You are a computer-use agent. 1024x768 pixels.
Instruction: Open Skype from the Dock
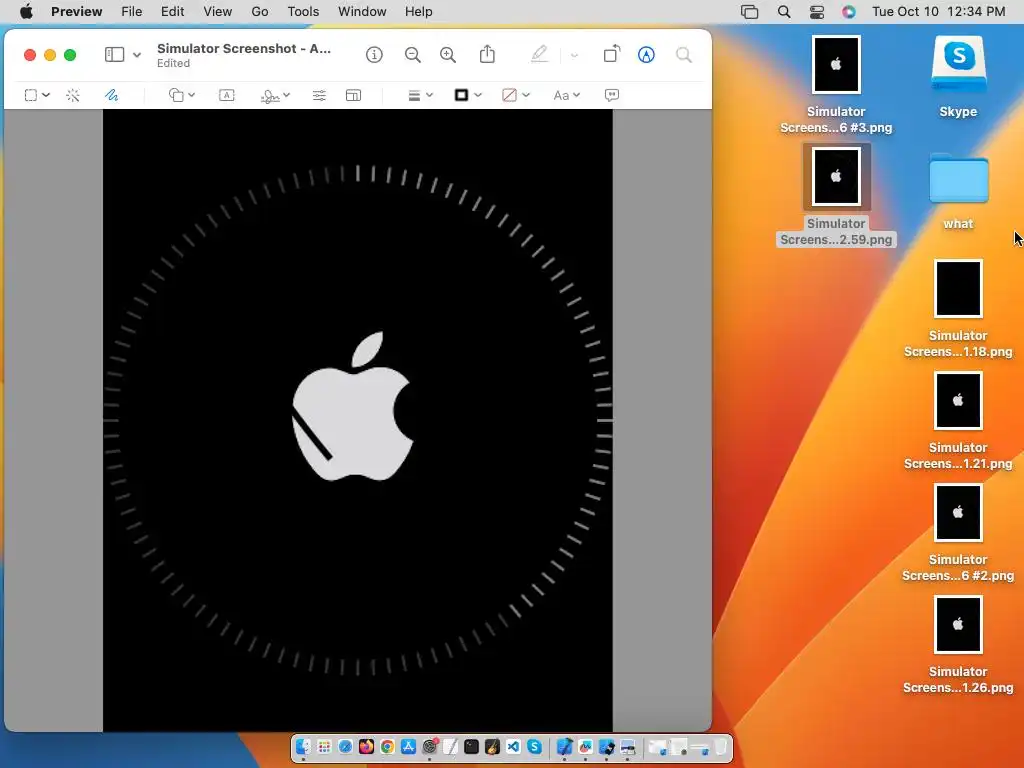(535, 746)
